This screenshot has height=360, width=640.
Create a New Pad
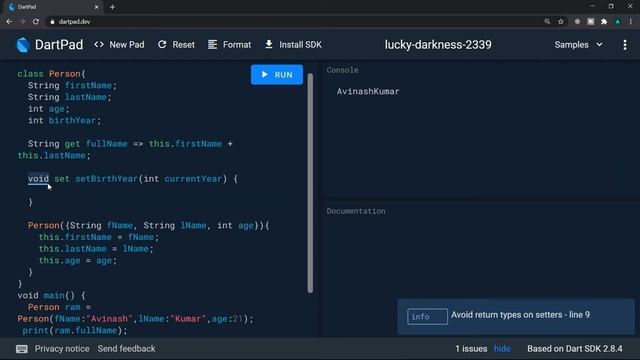click(119, 45)
